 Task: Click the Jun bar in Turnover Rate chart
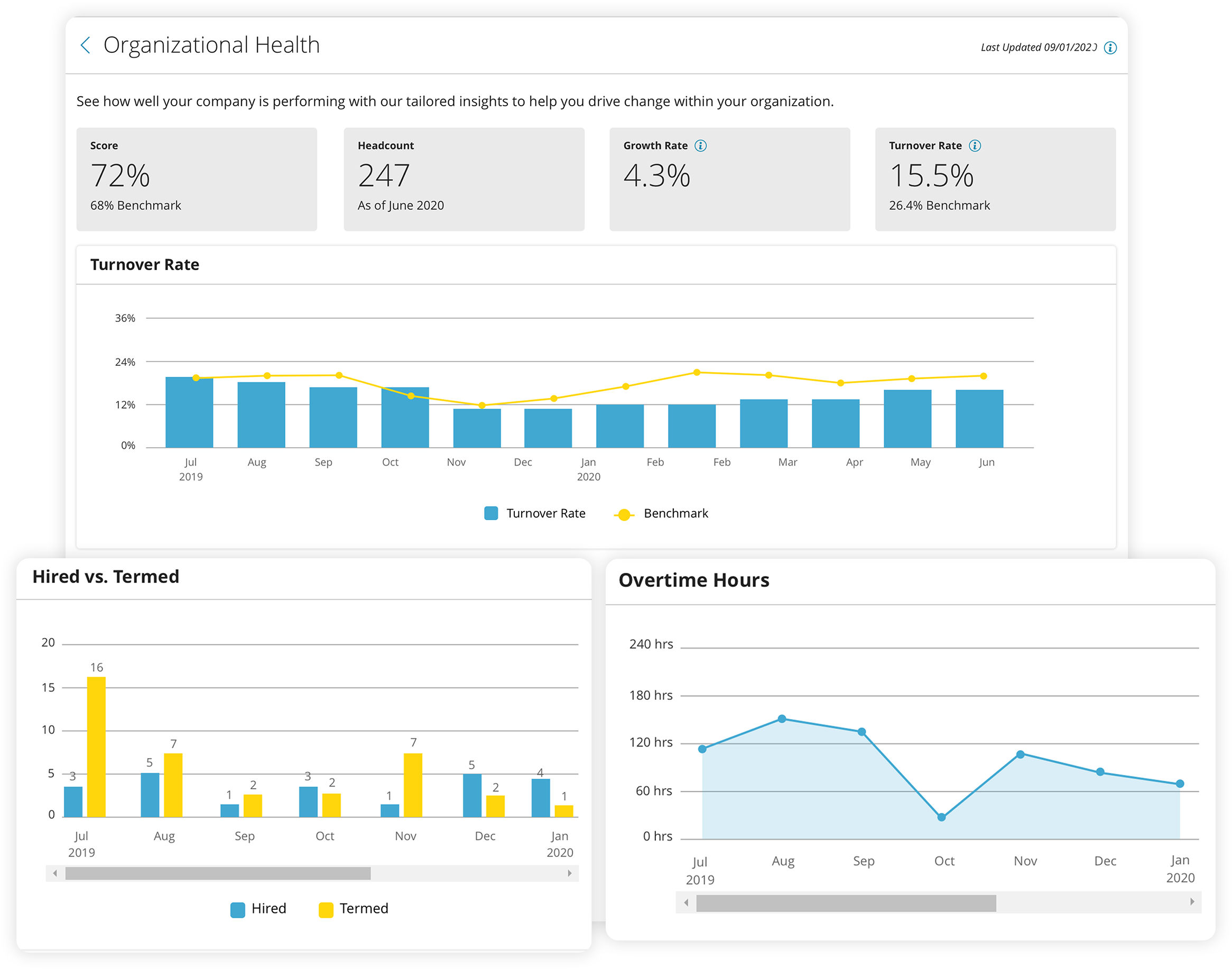point(979,419)
